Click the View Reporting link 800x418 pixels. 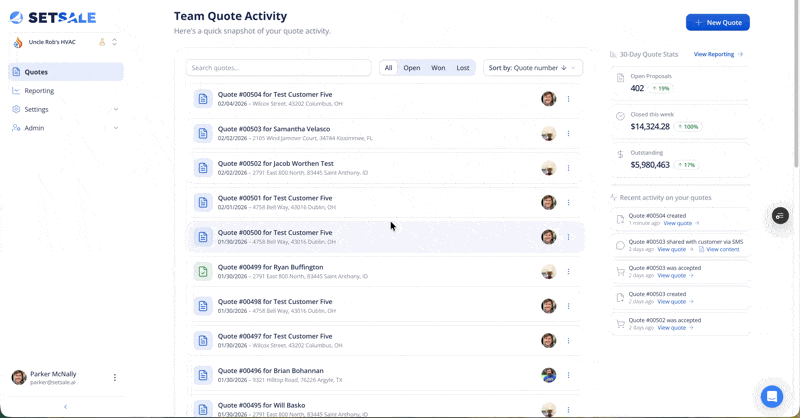pos(718,54)
